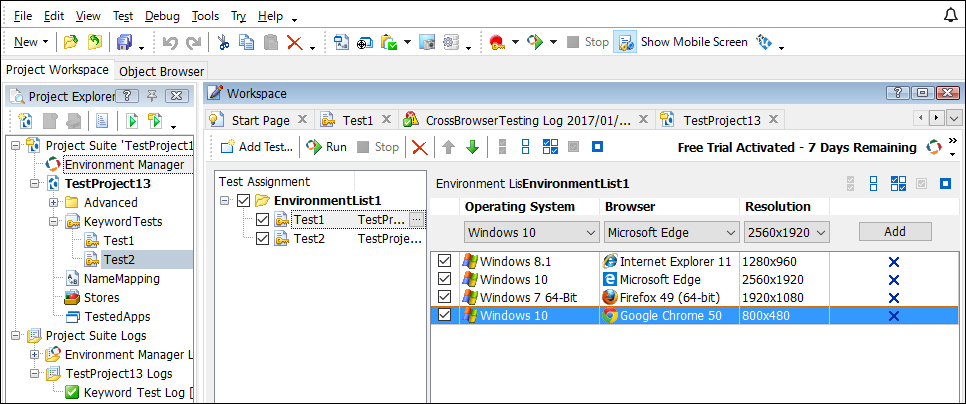Open the Resolution dropdown
The width and height of the screenshot is (966, 404).
point(786,232)
